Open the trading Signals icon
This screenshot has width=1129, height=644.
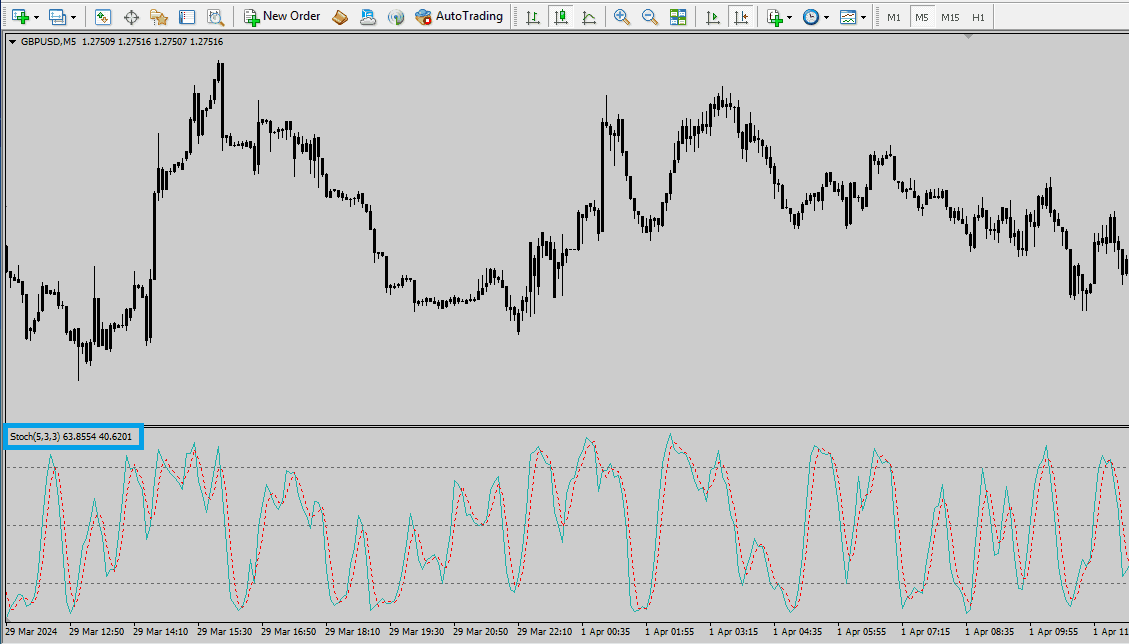pyautogui.click(x=395, y=17)
